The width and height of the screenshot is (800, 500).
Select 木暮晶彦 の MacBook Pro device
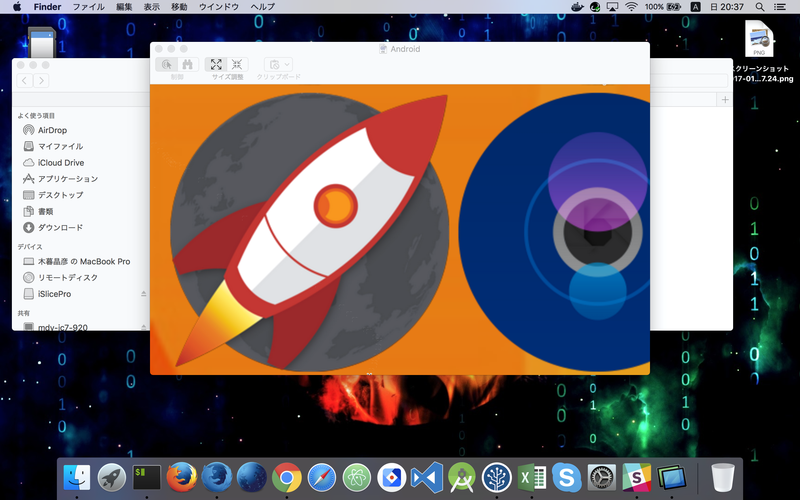84,261
